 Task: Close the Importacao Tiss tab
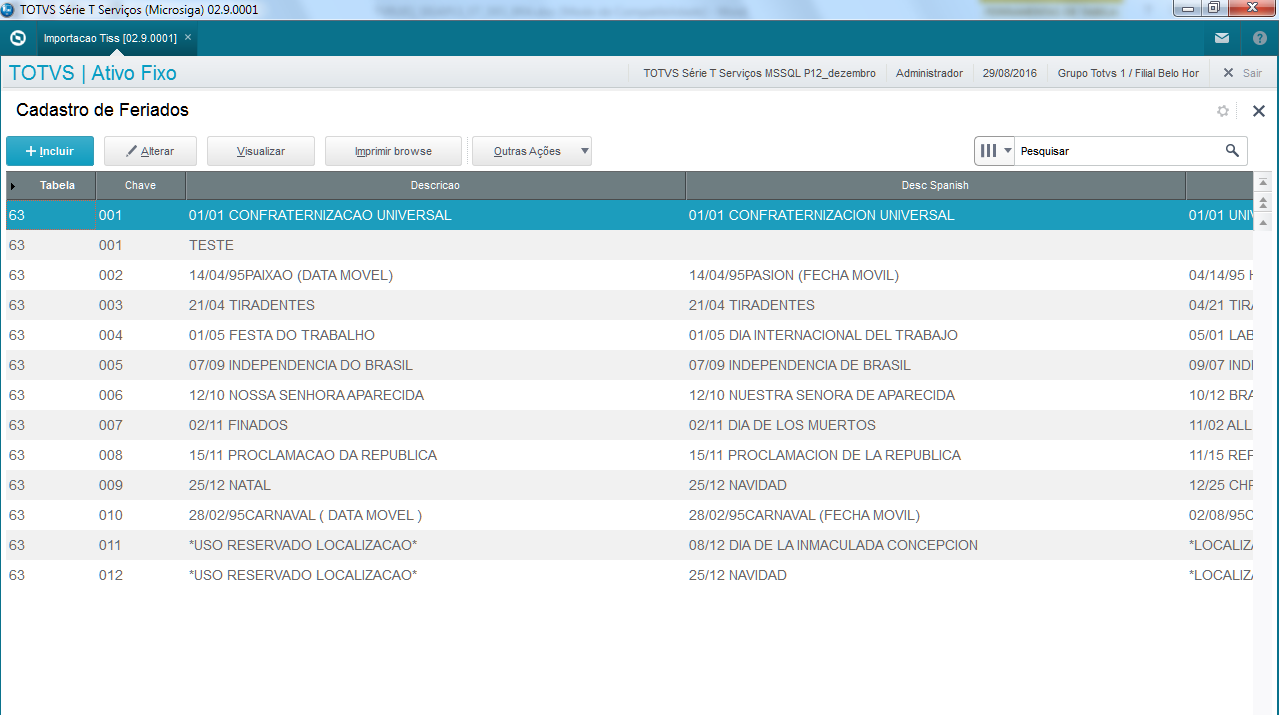188,37
